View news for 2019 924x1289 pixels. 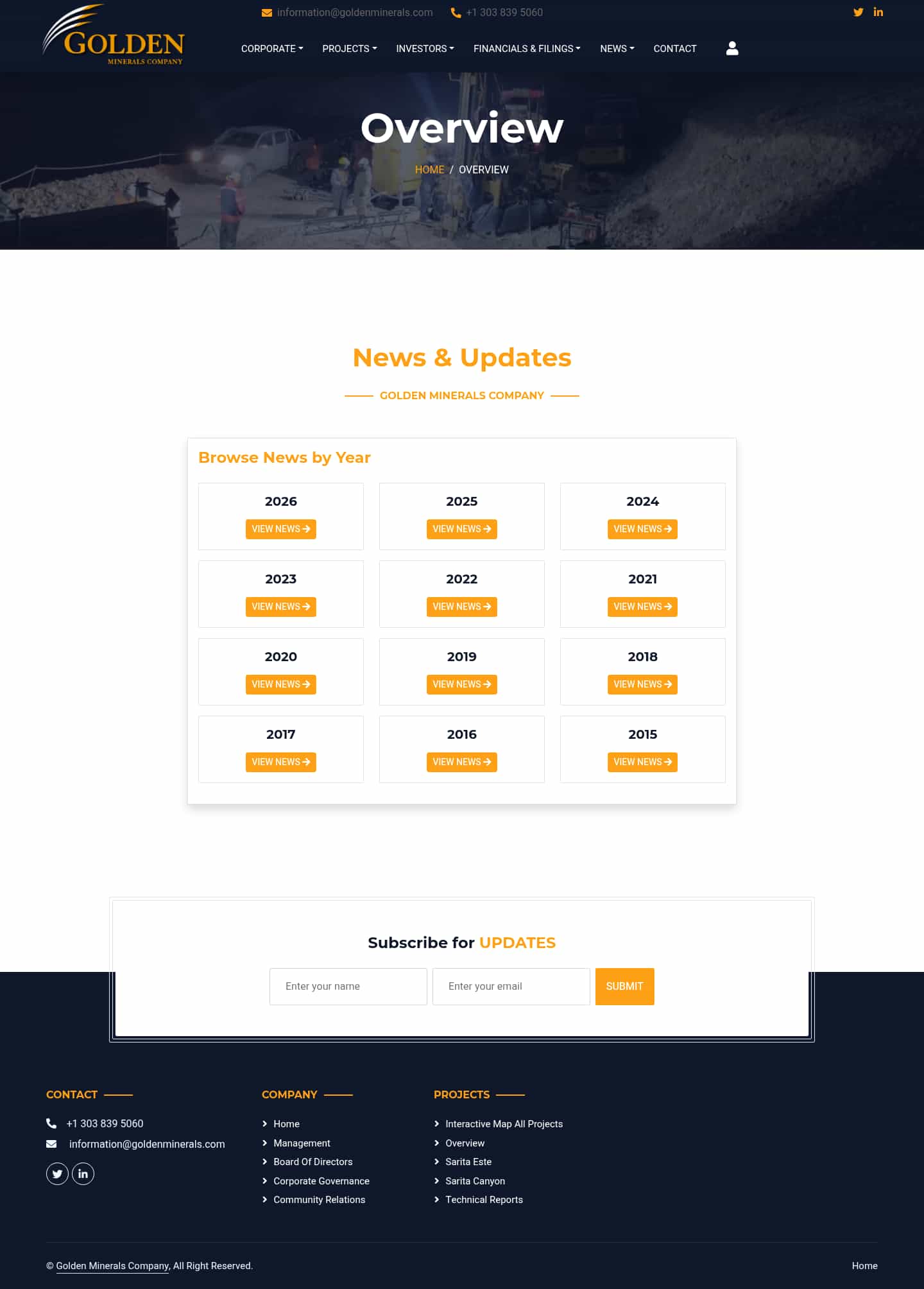(462, 684)
